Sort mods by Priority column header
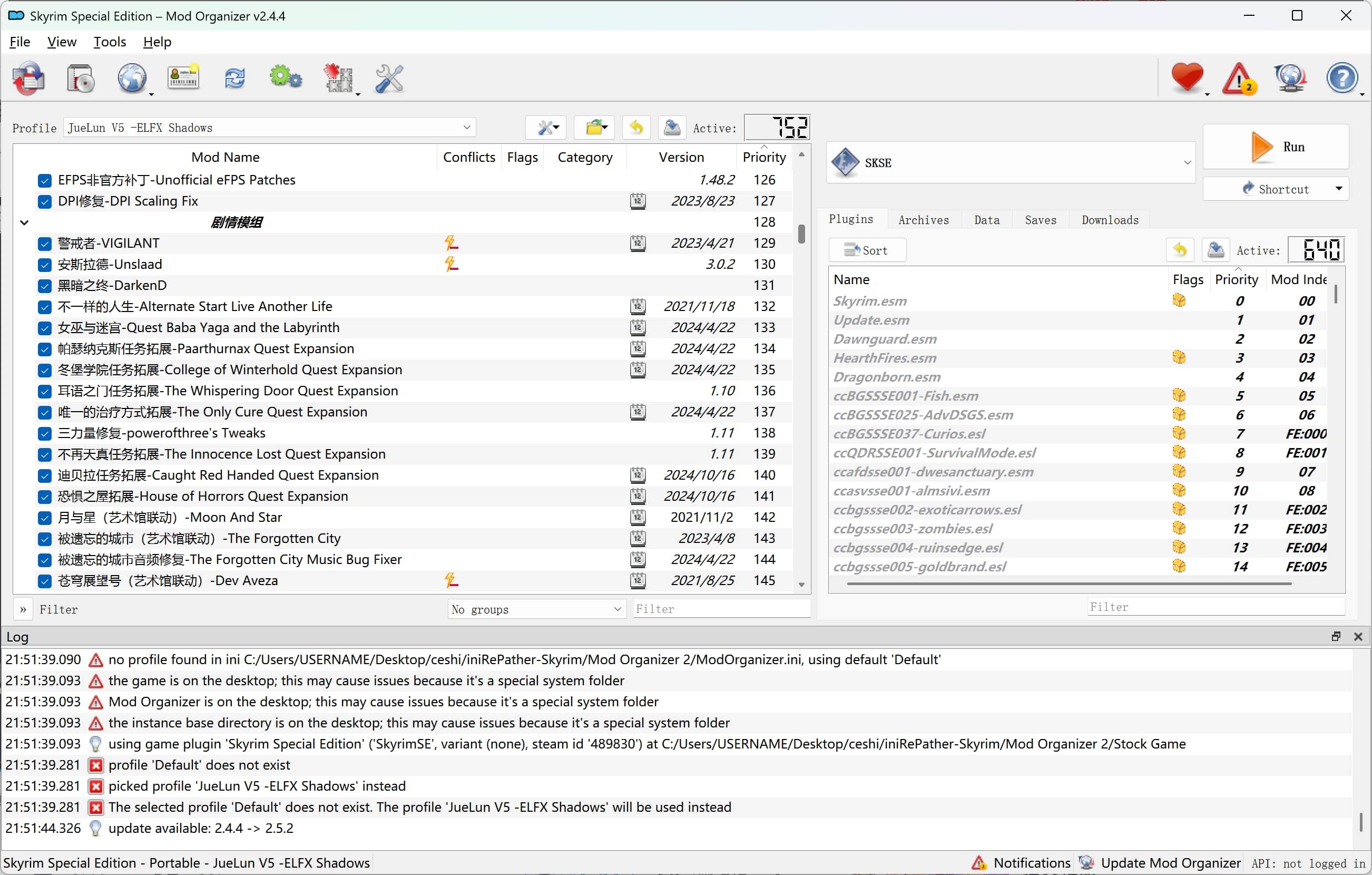 tap(764, 157)
